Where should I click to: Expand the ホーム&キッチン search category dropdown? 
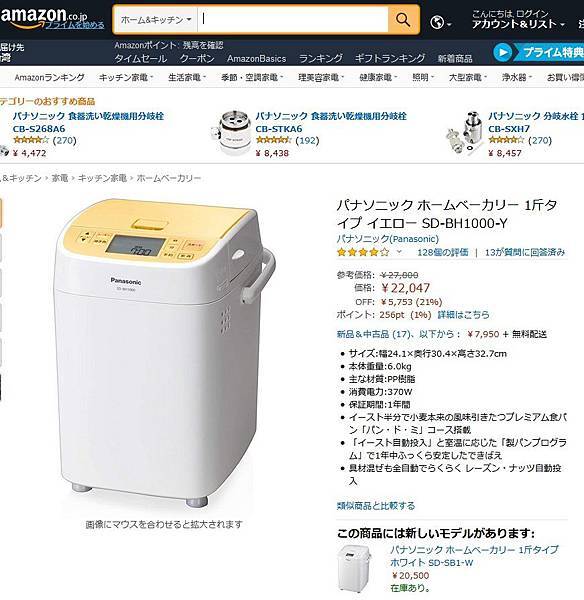(155, 20)
